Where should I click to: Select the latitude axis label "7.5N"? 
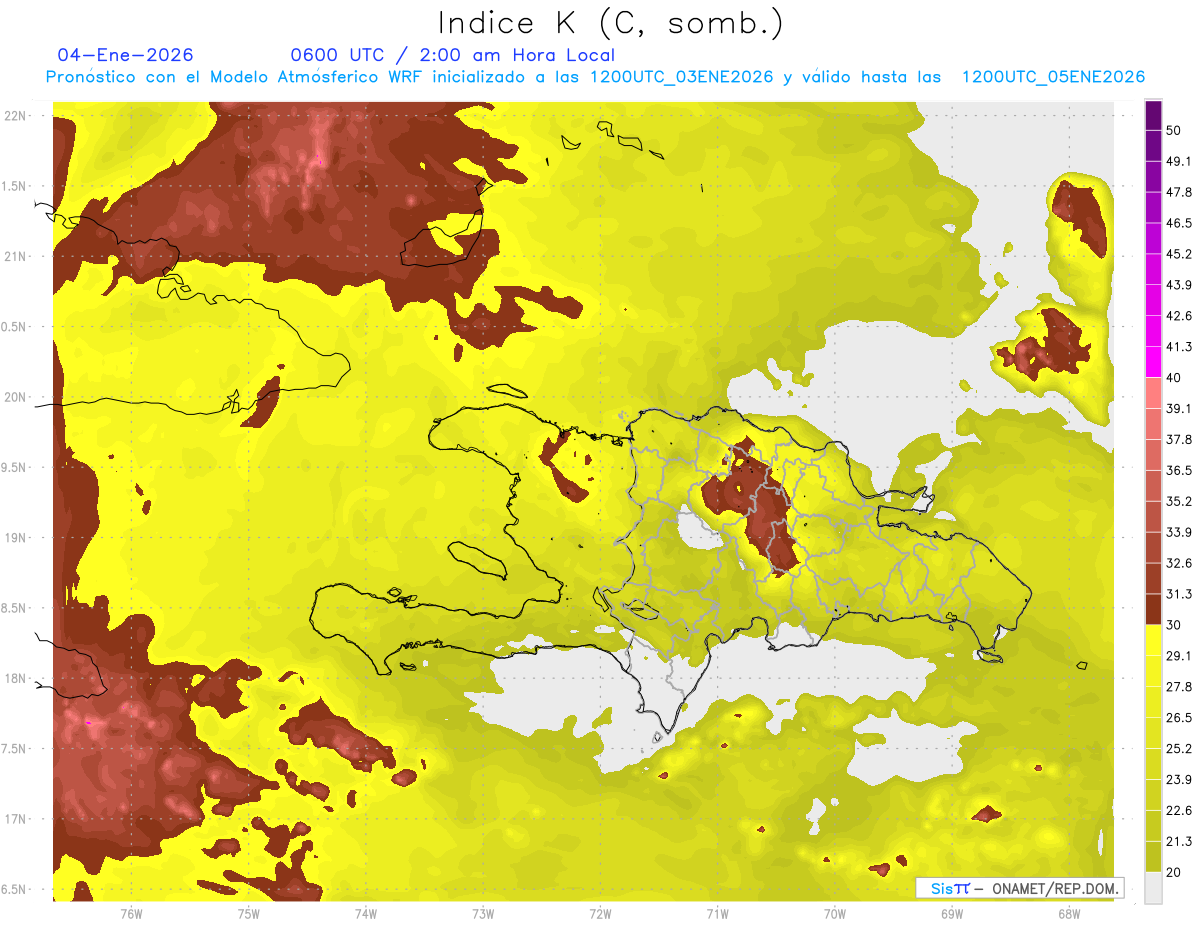(x=14, y=750)
